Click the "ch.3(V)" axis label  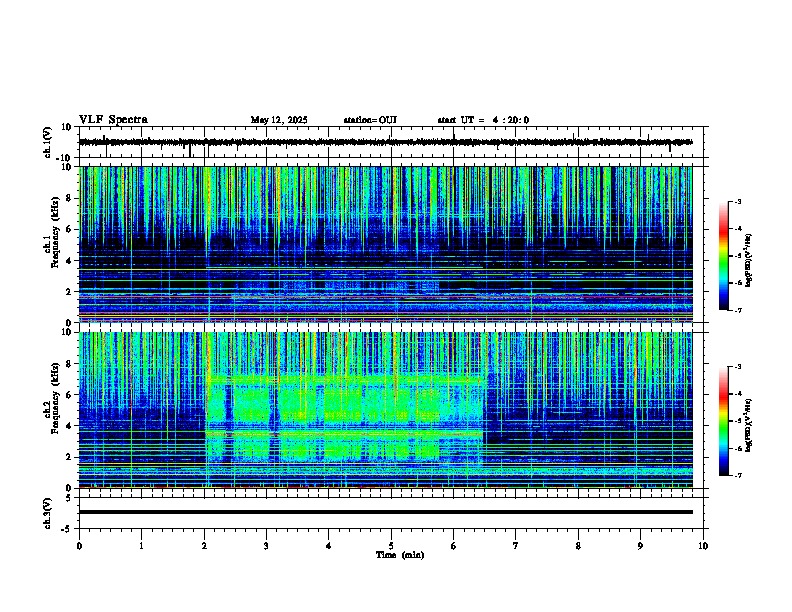pyautogui.click(x=48, y=513)
